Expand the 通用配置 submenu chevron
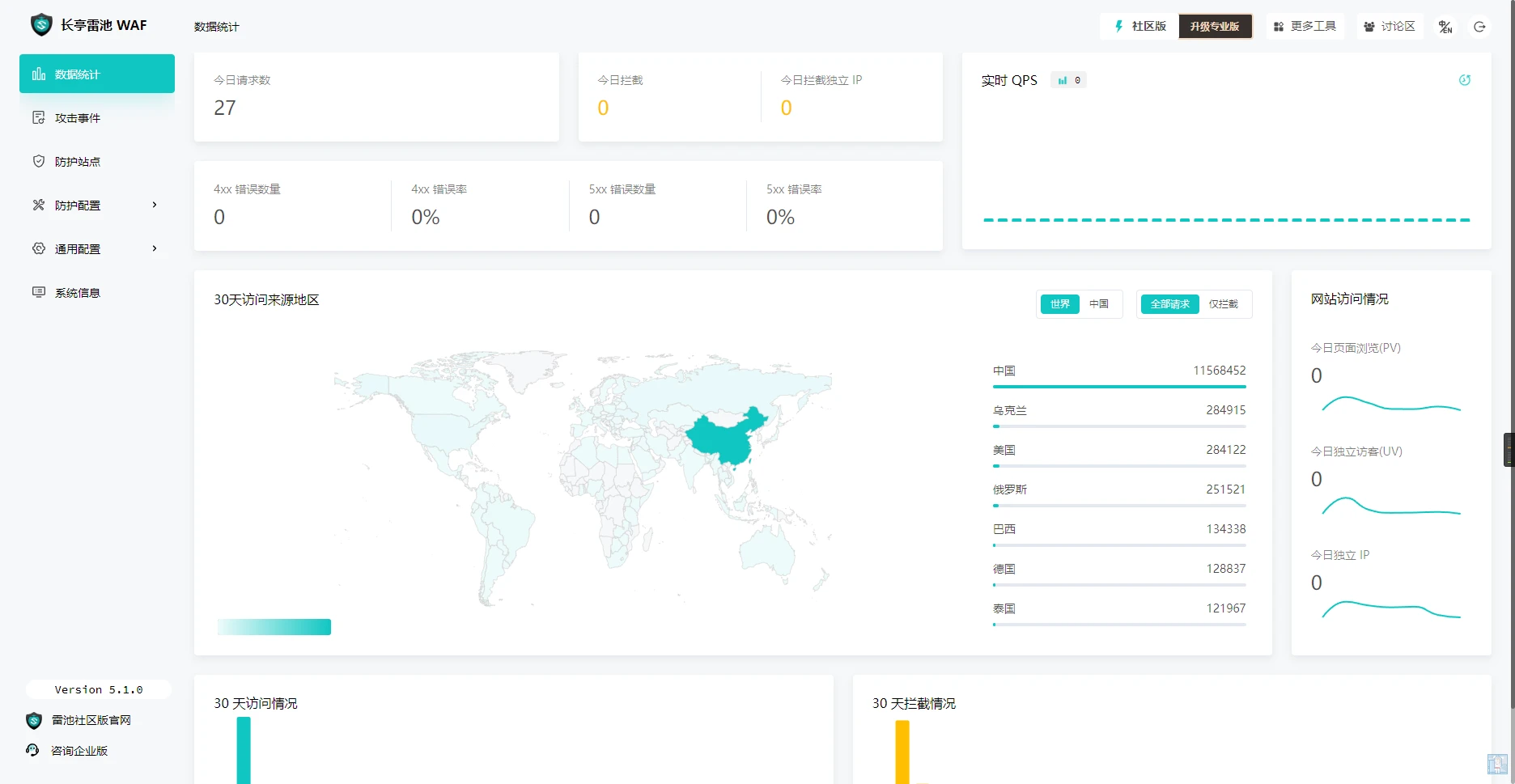 [155, 249]
